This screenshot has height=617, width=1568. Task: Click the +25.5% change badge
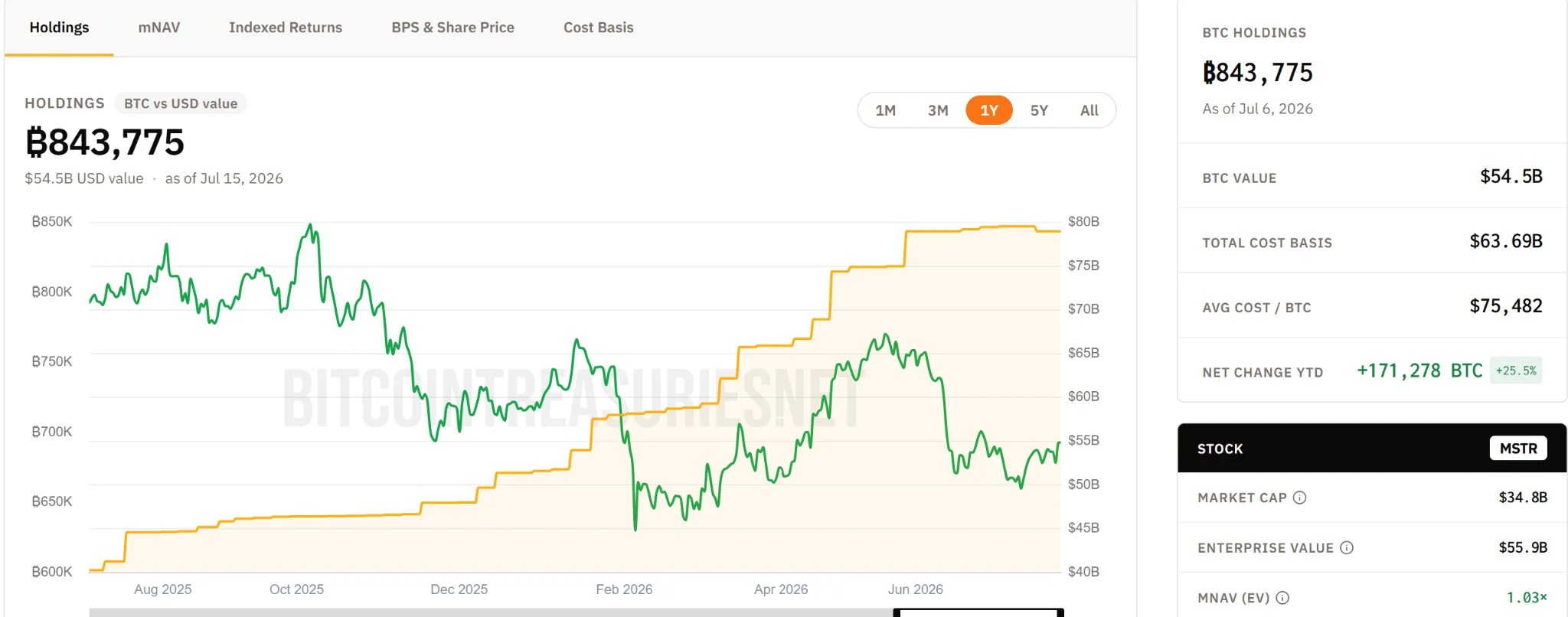[x=1516, y=371]
